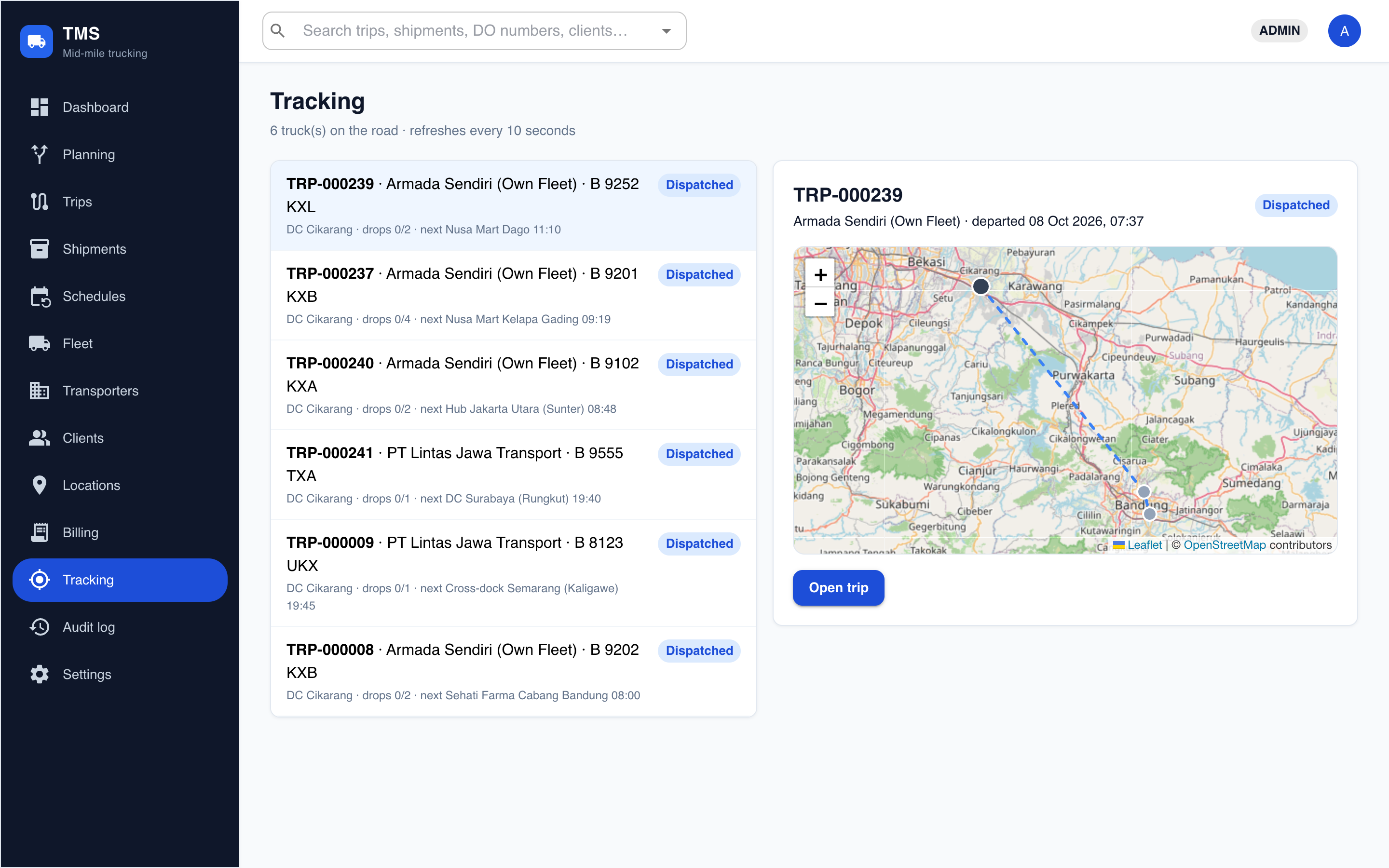Click "6 truck(s) on the road" subtitle
This screenshot has height=868, width=1389.
pos(334,131)
